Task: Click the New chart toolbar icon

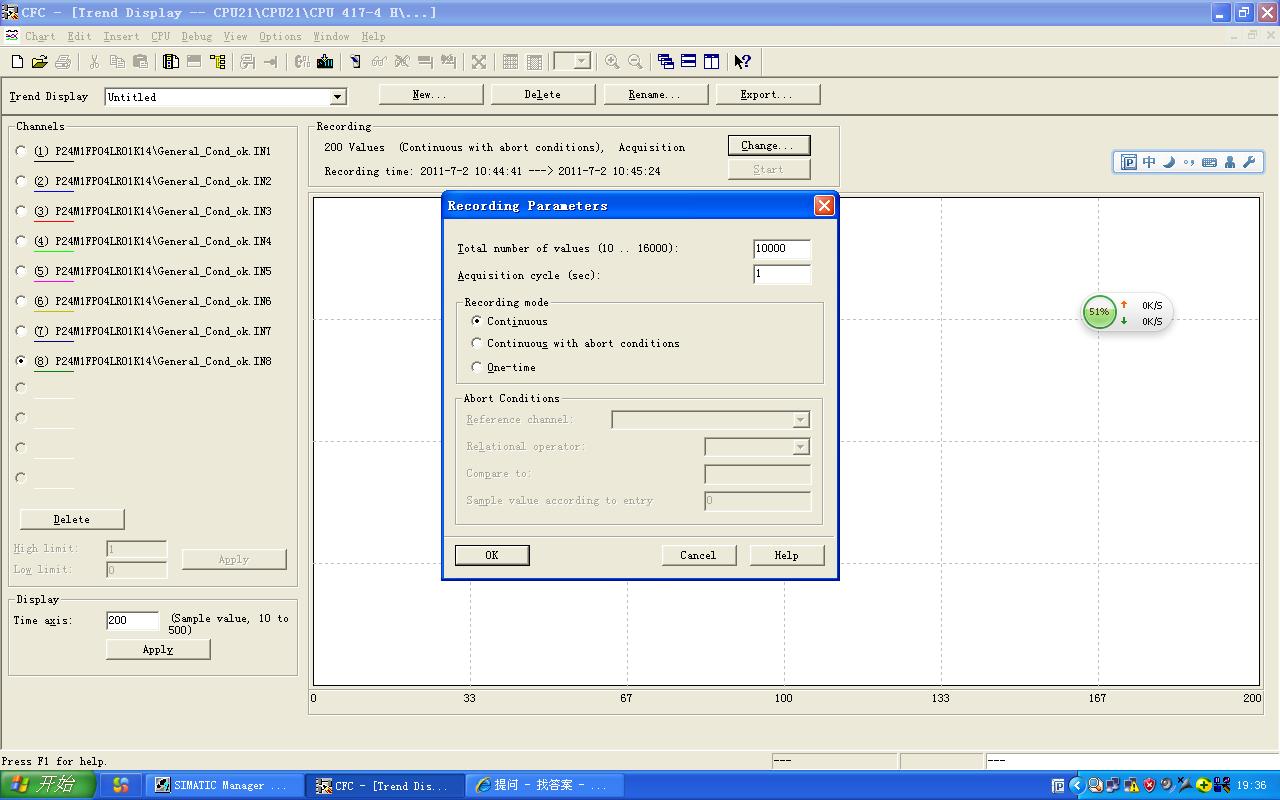Action: click(x=17, y=62)
